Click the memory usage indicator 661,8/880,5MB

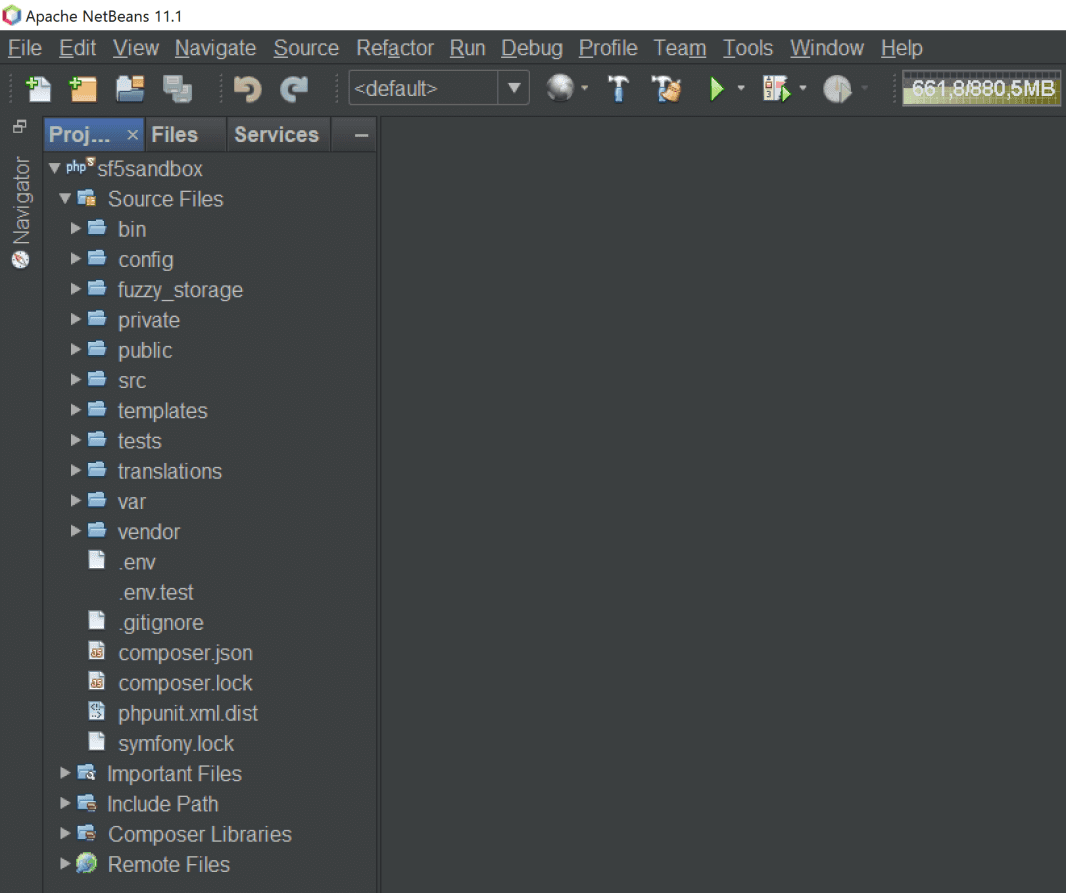click(981, 88)
